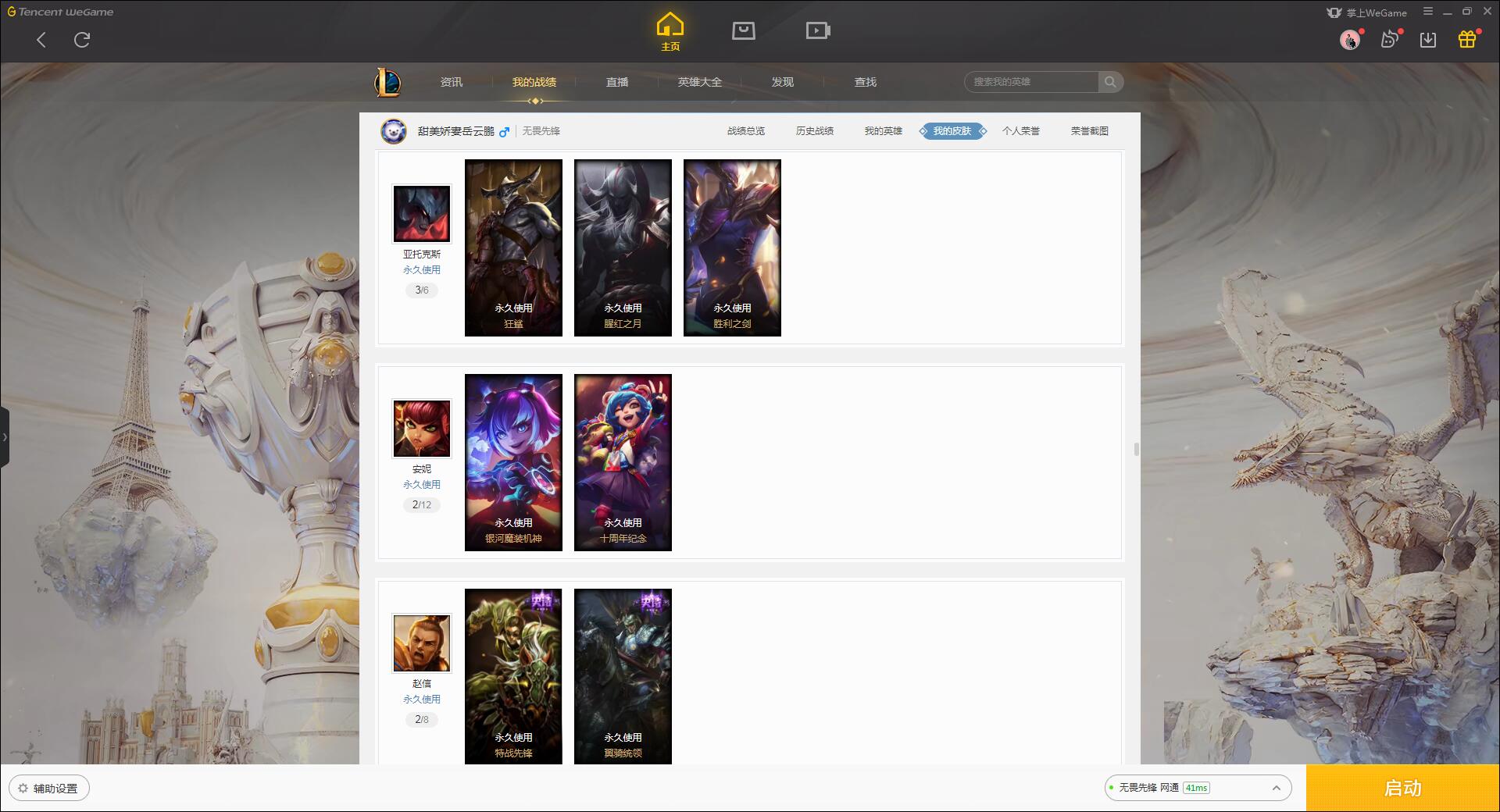Click 永久使用 under 赵信
The height and width of the screenshot is (812, 1500).
[x=422, y=700]
